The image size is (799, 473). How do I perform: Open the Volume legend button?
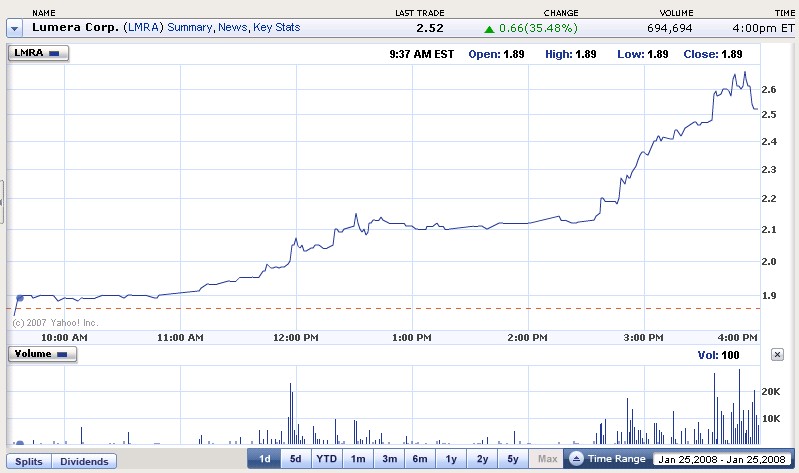[42, 354]
